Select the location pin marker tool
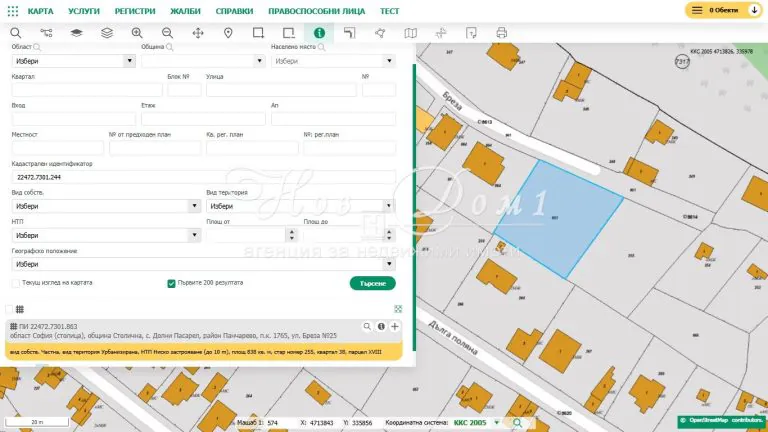 (228, 33)
